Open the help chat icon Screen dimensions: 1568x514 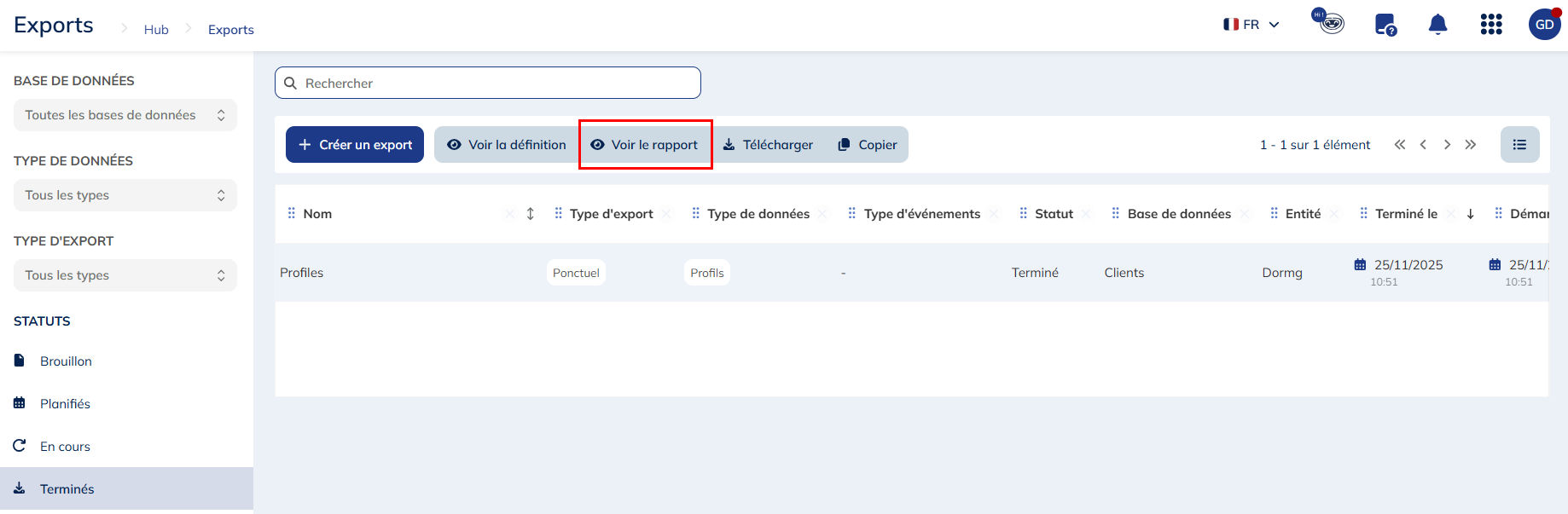click(x=1385, y=25)
